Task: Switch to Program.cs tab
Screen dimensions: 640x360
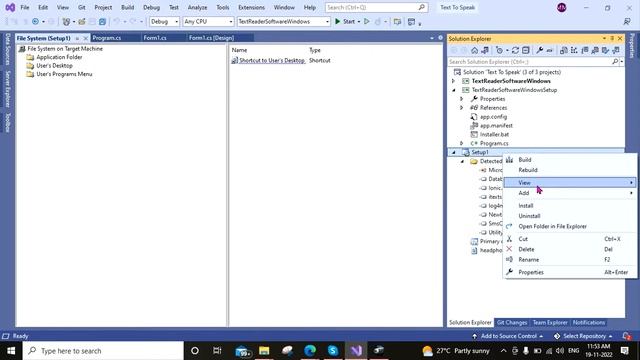Action: click(107, 38)
